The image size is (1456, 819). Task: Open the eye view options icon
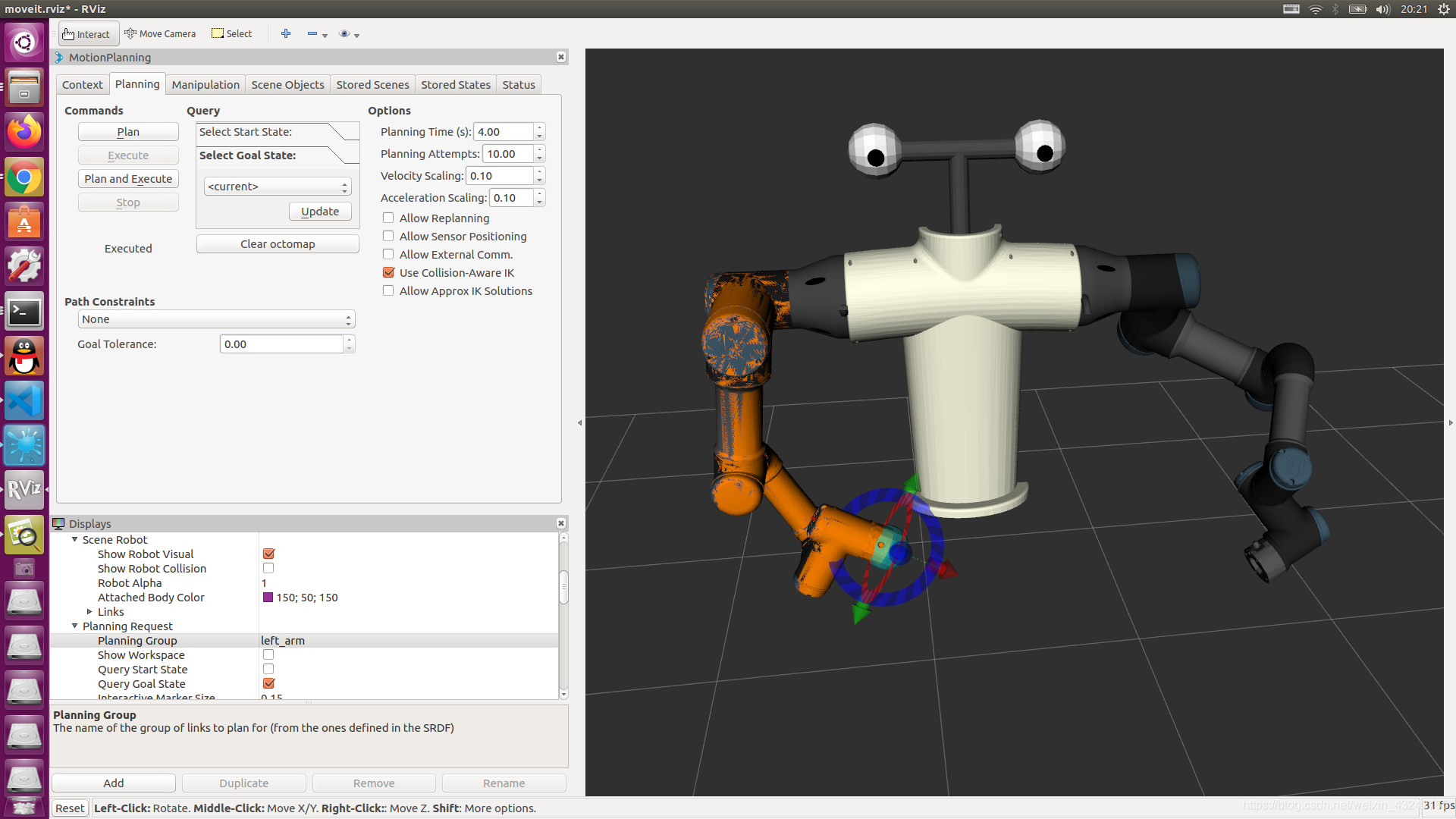(344, 33)
